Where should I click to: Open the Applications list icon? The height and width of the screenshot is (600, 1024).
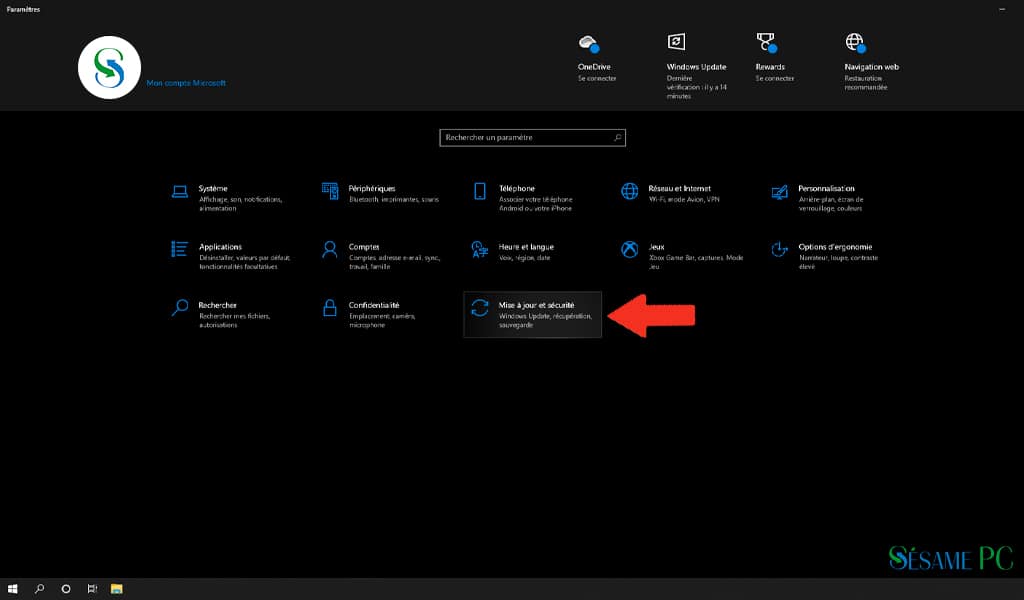click(180, 249)
